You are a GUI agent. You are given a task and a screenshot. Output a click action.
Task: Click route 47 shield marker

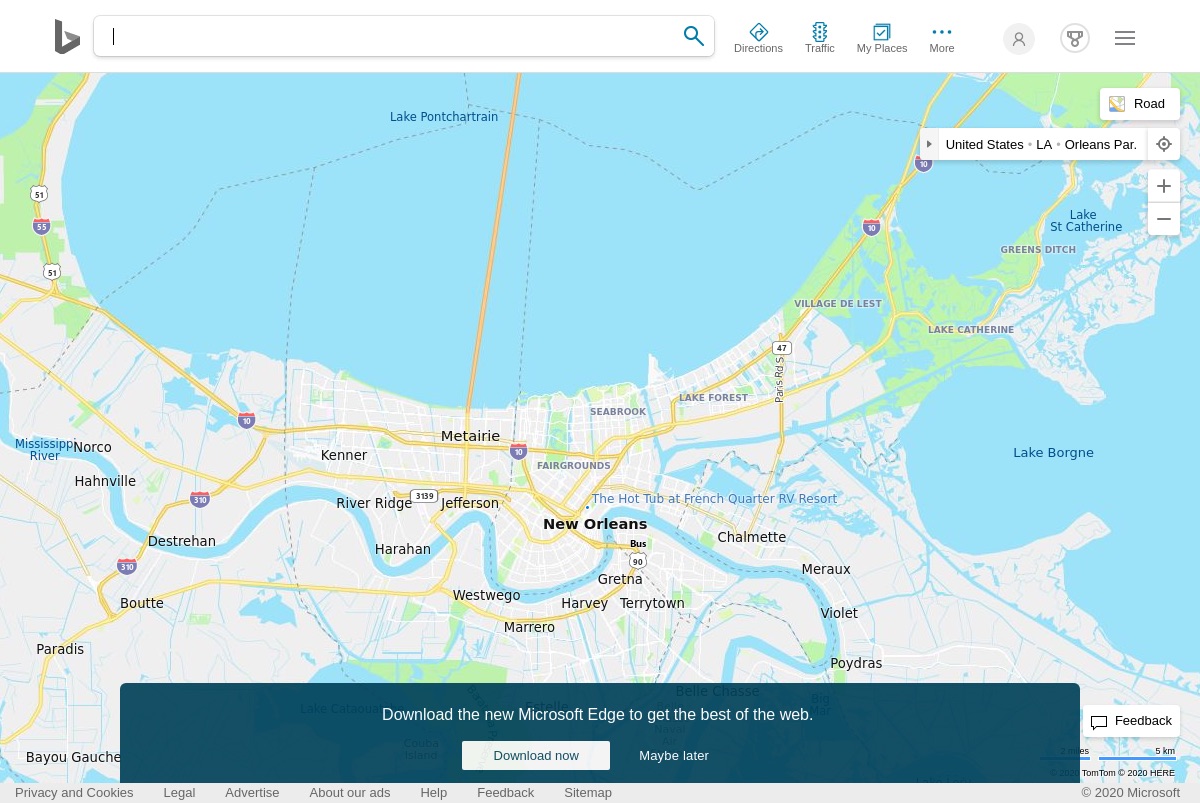782,348
